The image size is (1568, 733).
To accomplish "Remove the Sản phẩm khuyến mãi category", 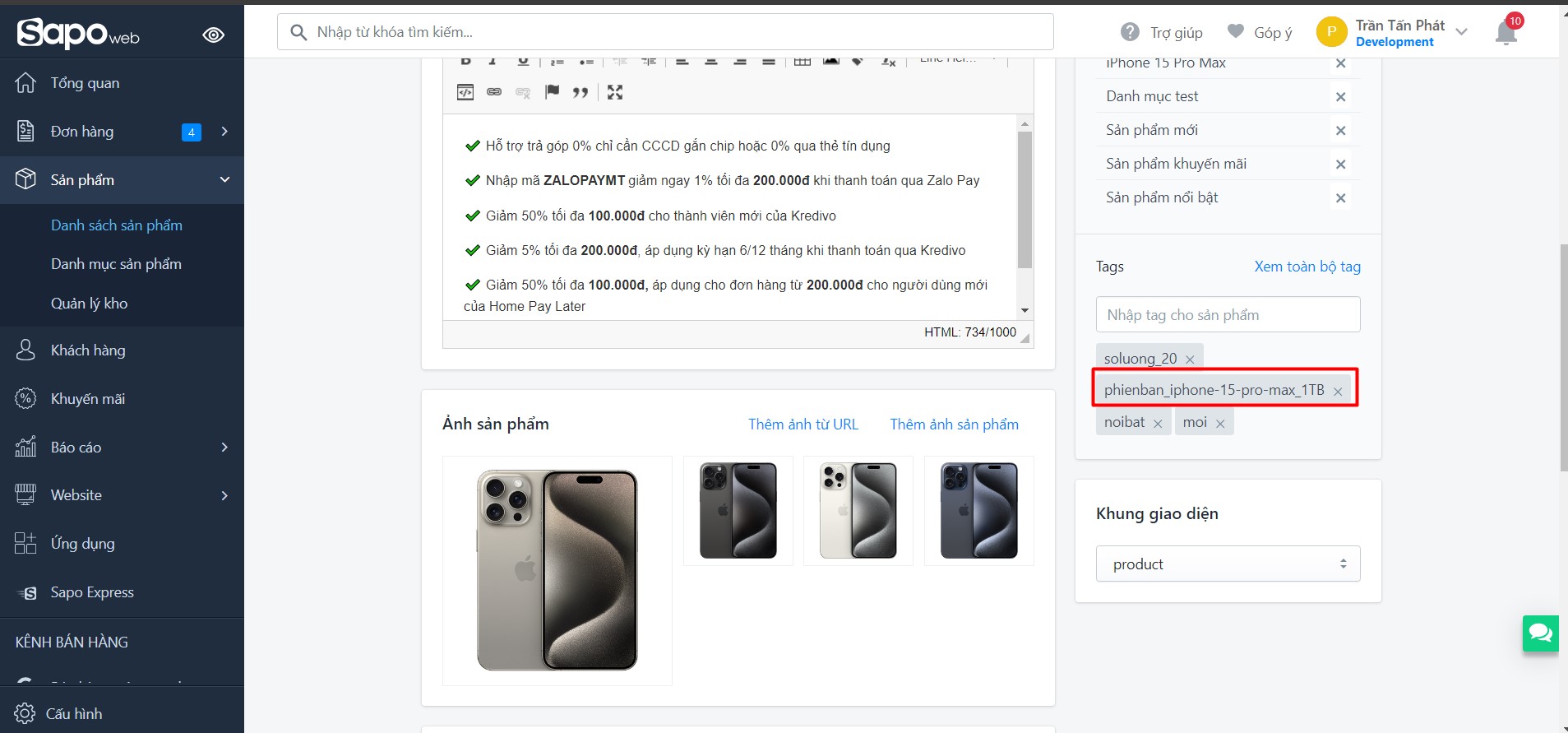I will tap(1340, 165).
